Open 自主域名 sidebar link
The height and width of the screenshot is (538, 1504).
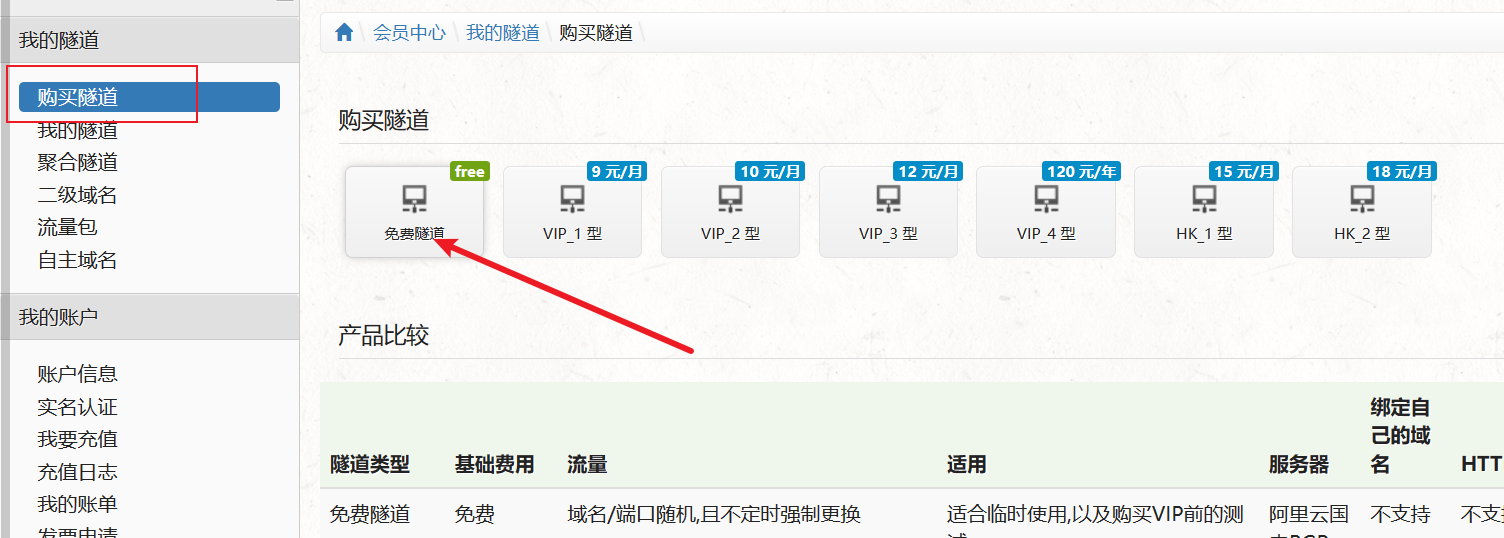78,260
